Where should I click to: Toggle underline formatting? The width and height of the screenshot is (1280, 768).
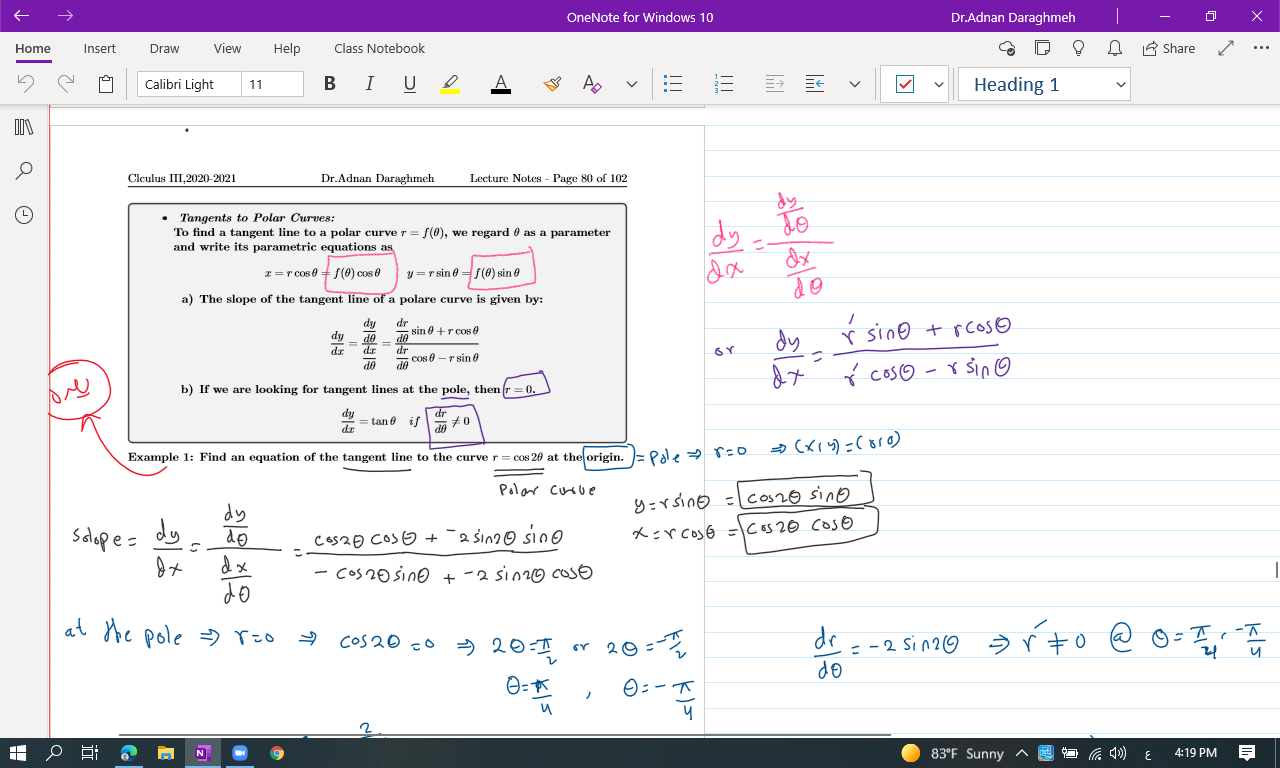(409, 84)
